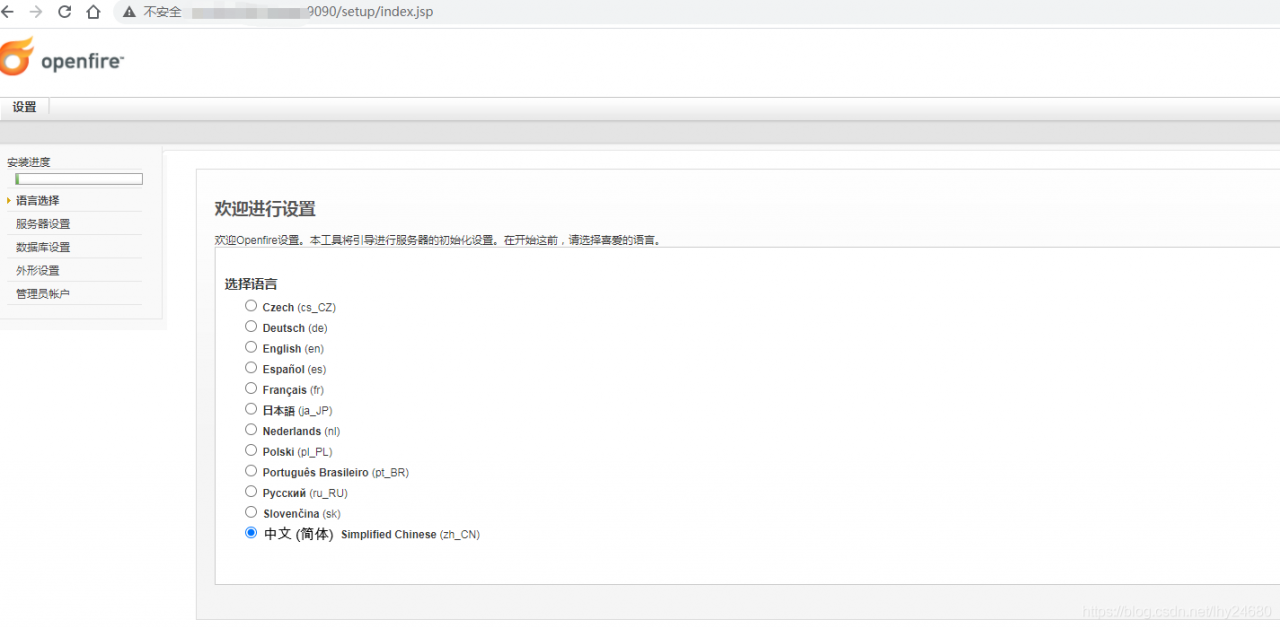Click the 安装进度 sidebar label
Viewport: 1280px width, 628px height.
pos(28,162)
